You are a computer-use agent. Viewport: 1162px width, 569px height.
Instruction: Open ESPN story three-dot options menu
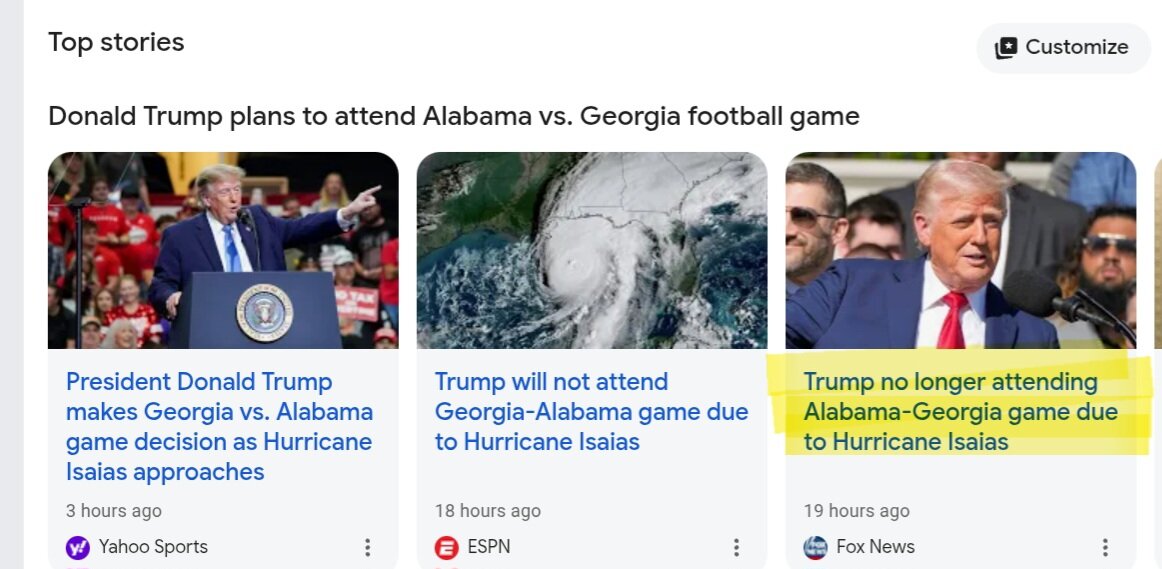[x=736, y=548]
